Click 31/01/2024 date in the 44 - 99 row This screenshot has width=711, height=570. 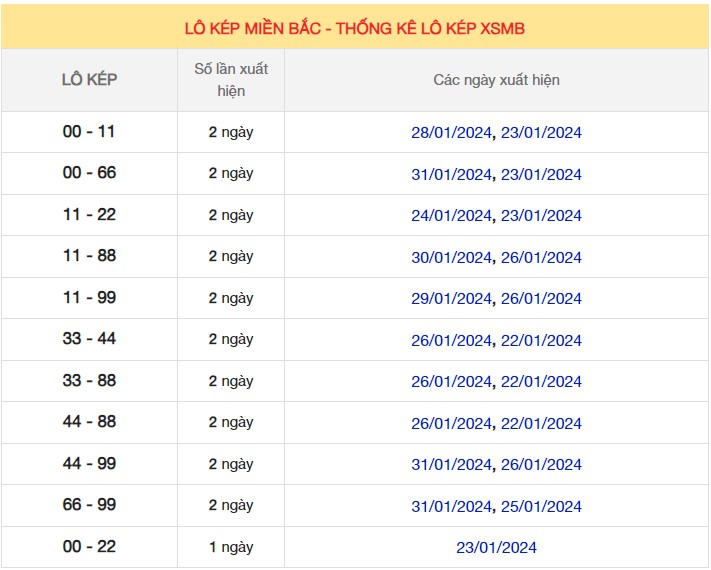452,465
